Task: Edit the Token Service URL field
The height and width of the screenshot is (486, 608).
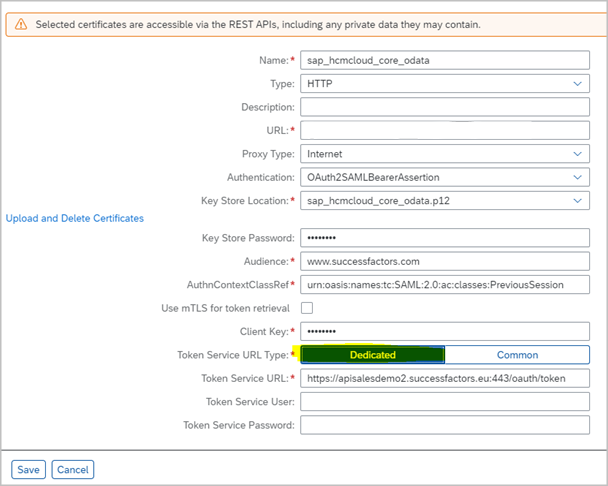Action: point(445,378)
